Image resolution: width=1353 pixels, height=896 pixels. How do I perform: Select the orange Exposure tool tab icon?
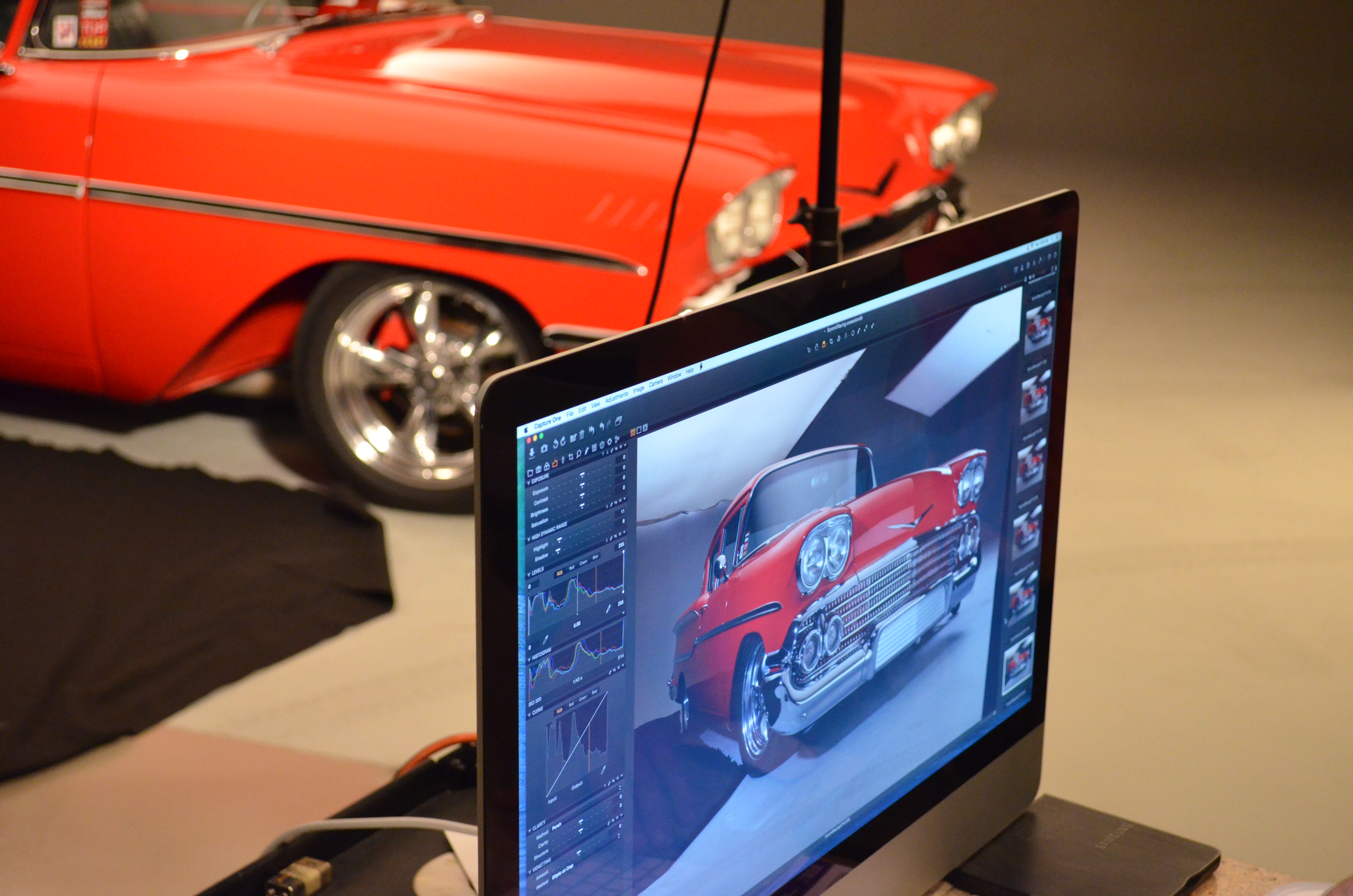[555, 464]
